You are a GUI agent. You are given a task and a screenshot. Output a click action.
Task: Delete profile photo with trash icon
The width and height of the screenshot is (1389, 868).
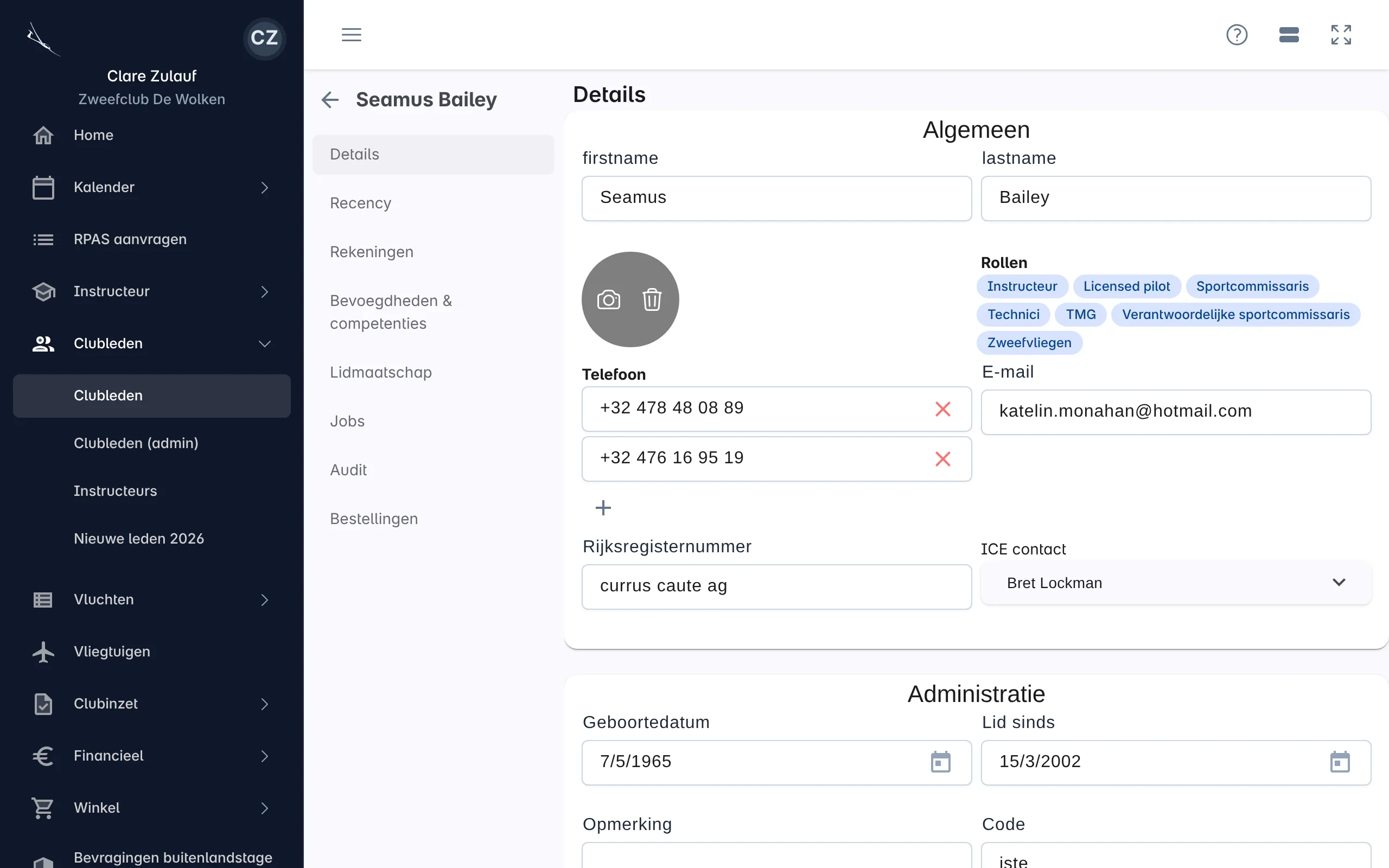652,299
